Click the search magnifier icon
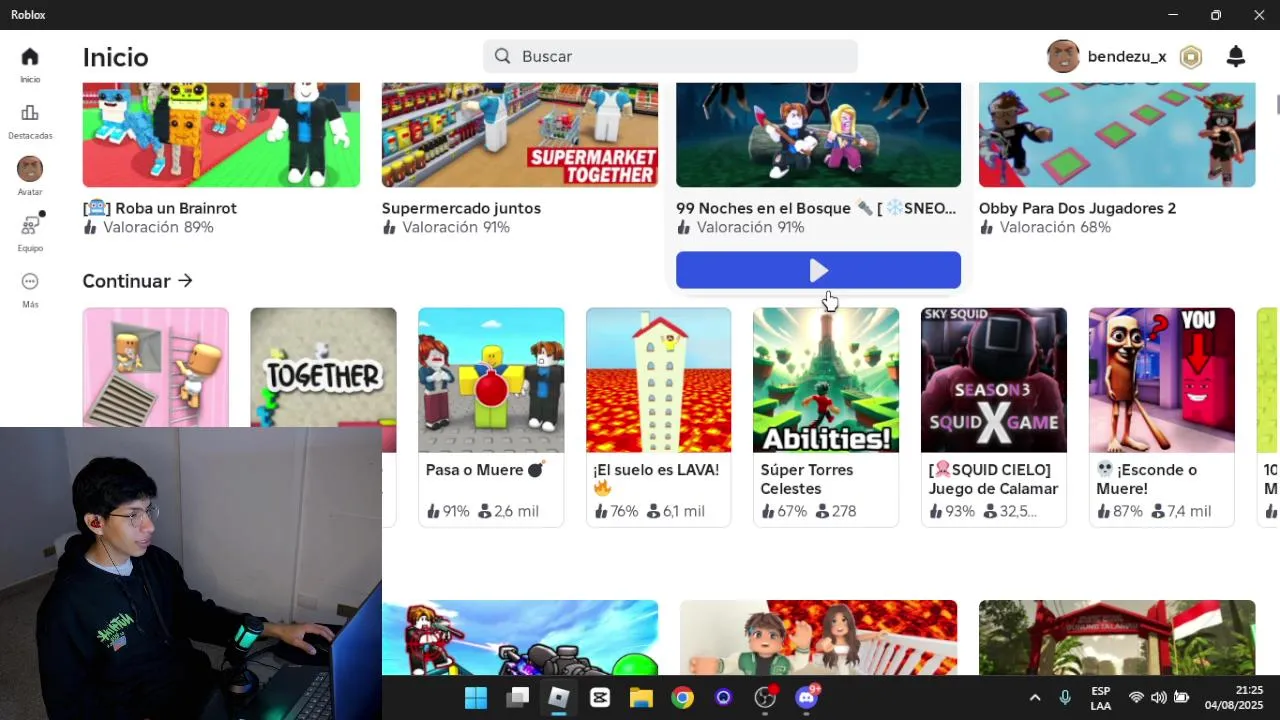Screen dimensions: 1280x720 tap(502, 56)
